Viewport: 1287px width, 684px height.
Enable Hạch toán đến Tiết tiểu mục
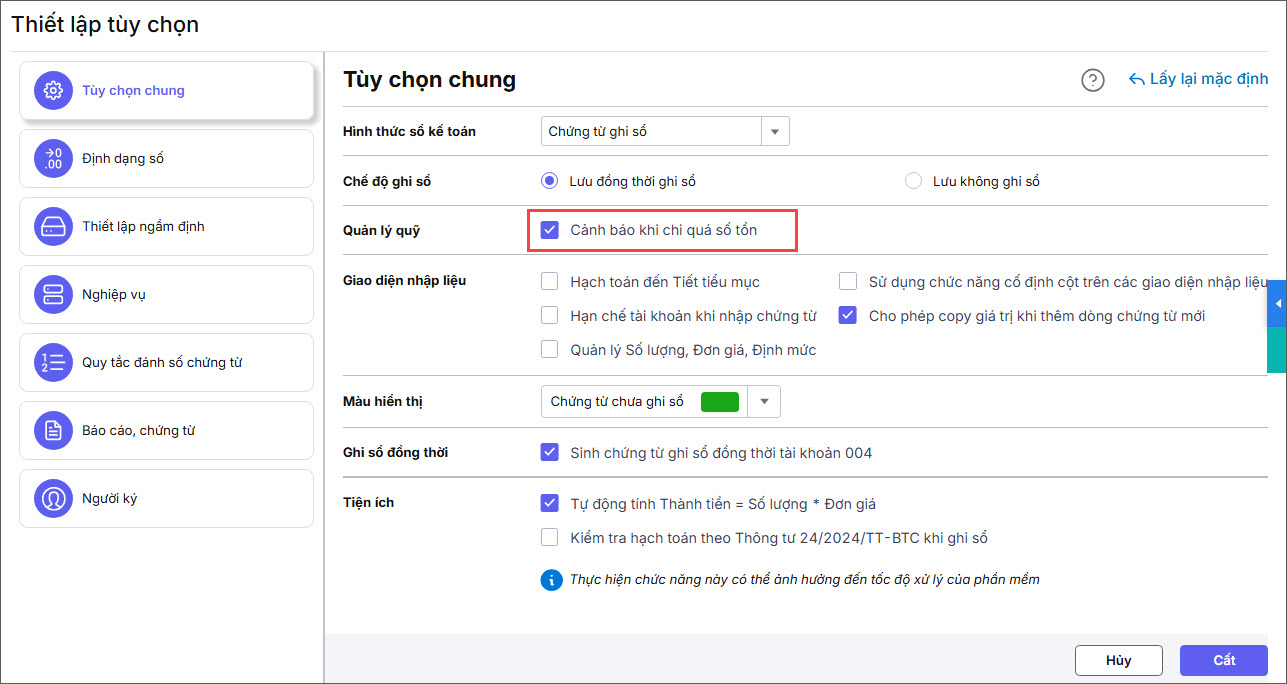point(550,282)
